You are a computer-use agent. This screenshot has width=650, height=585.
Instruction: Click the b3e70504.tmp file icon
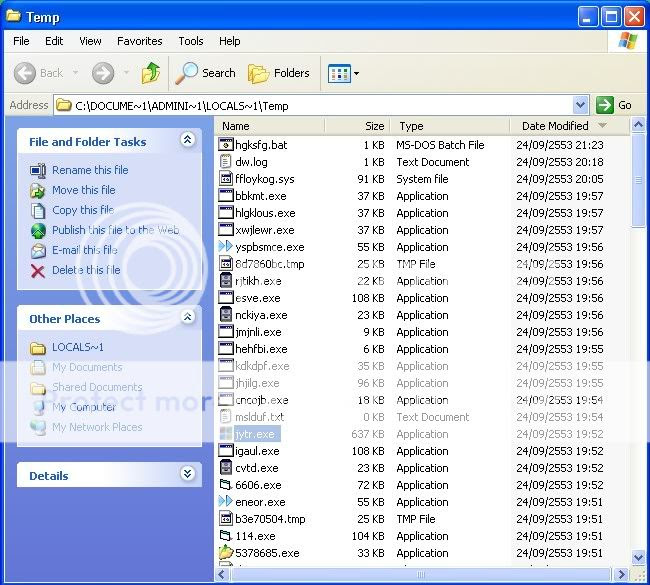click(x=226, y=519)
